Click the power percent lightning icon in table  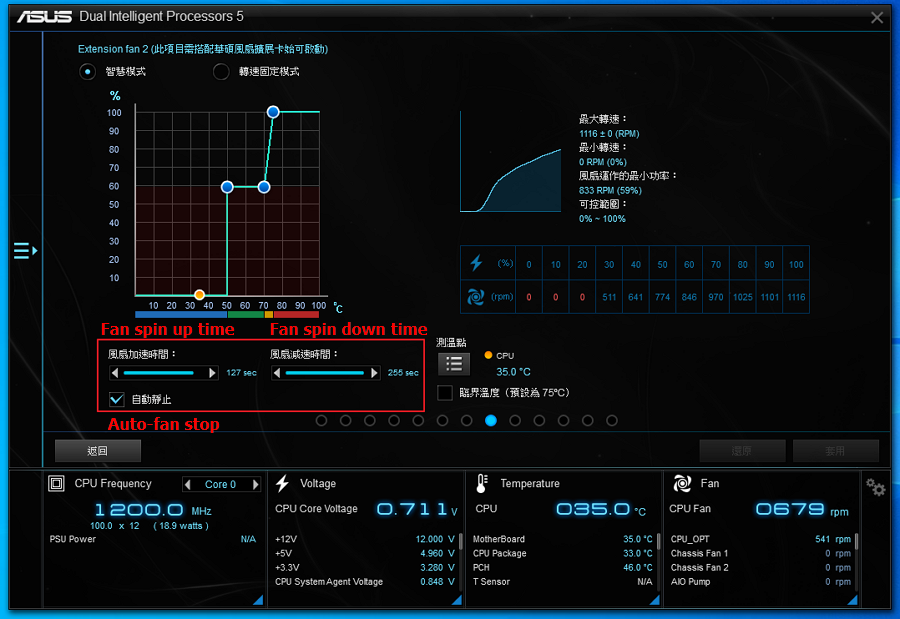point(476,264)
